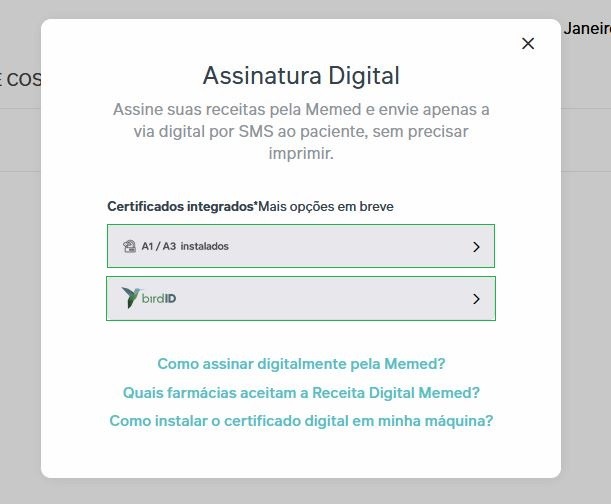Expand the A1 / A3 instalados chevron
Image resolution: width=611 pixels, height=504 pixels.
pyautogui.click(x=476, y=246)
